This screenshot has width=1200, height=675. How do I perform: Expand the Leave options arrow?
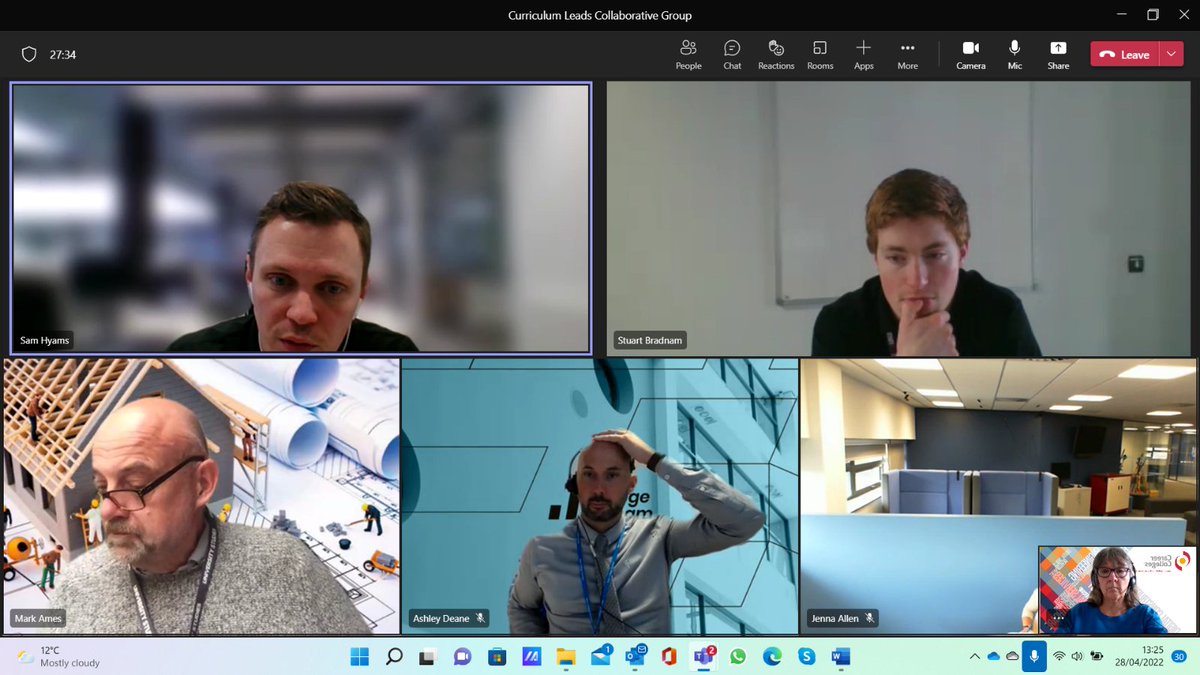point(1171,55)
